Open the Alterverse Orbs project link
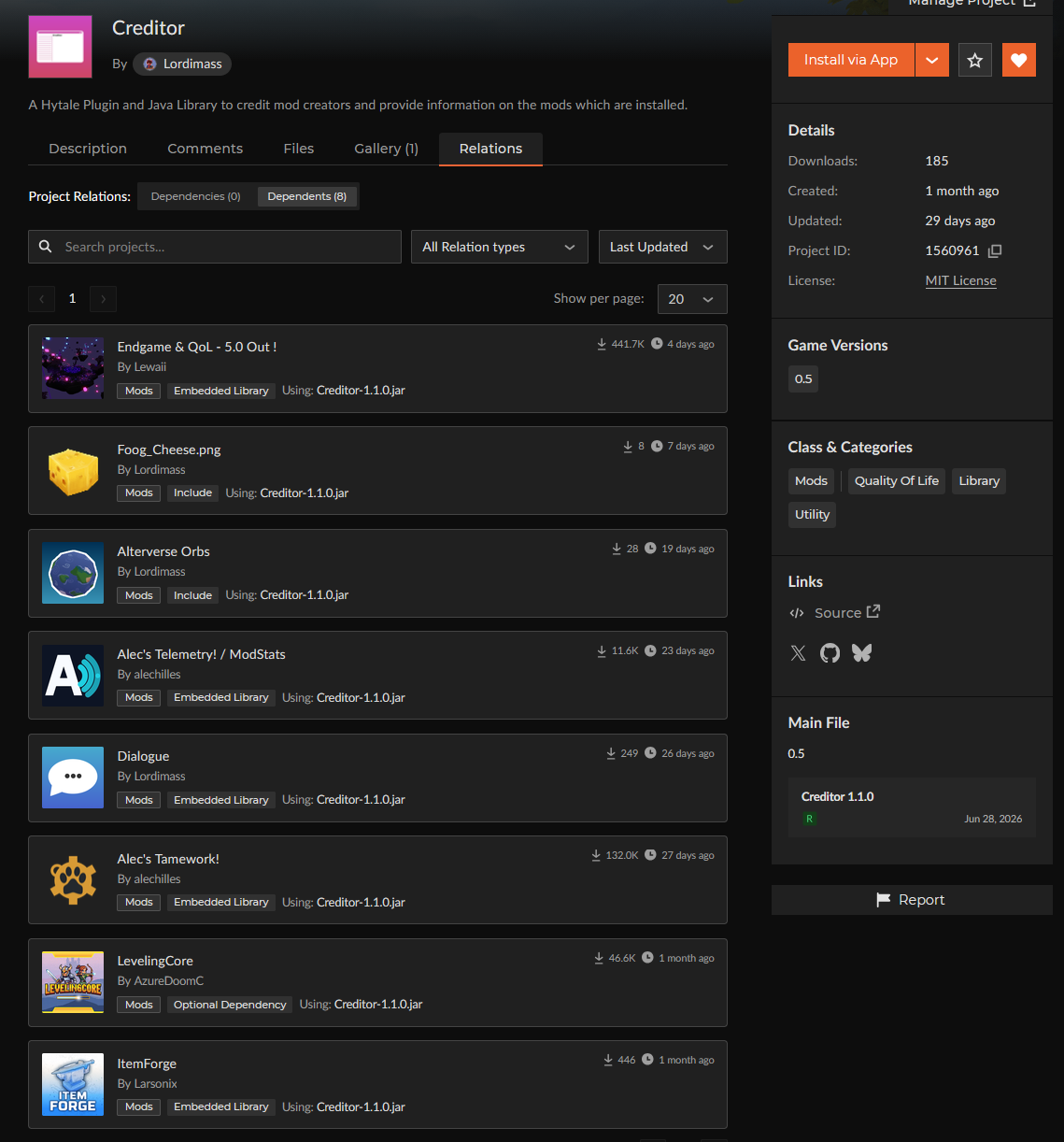The width and height of the screenshot is (1064, 1142). (x=163, y=551)
